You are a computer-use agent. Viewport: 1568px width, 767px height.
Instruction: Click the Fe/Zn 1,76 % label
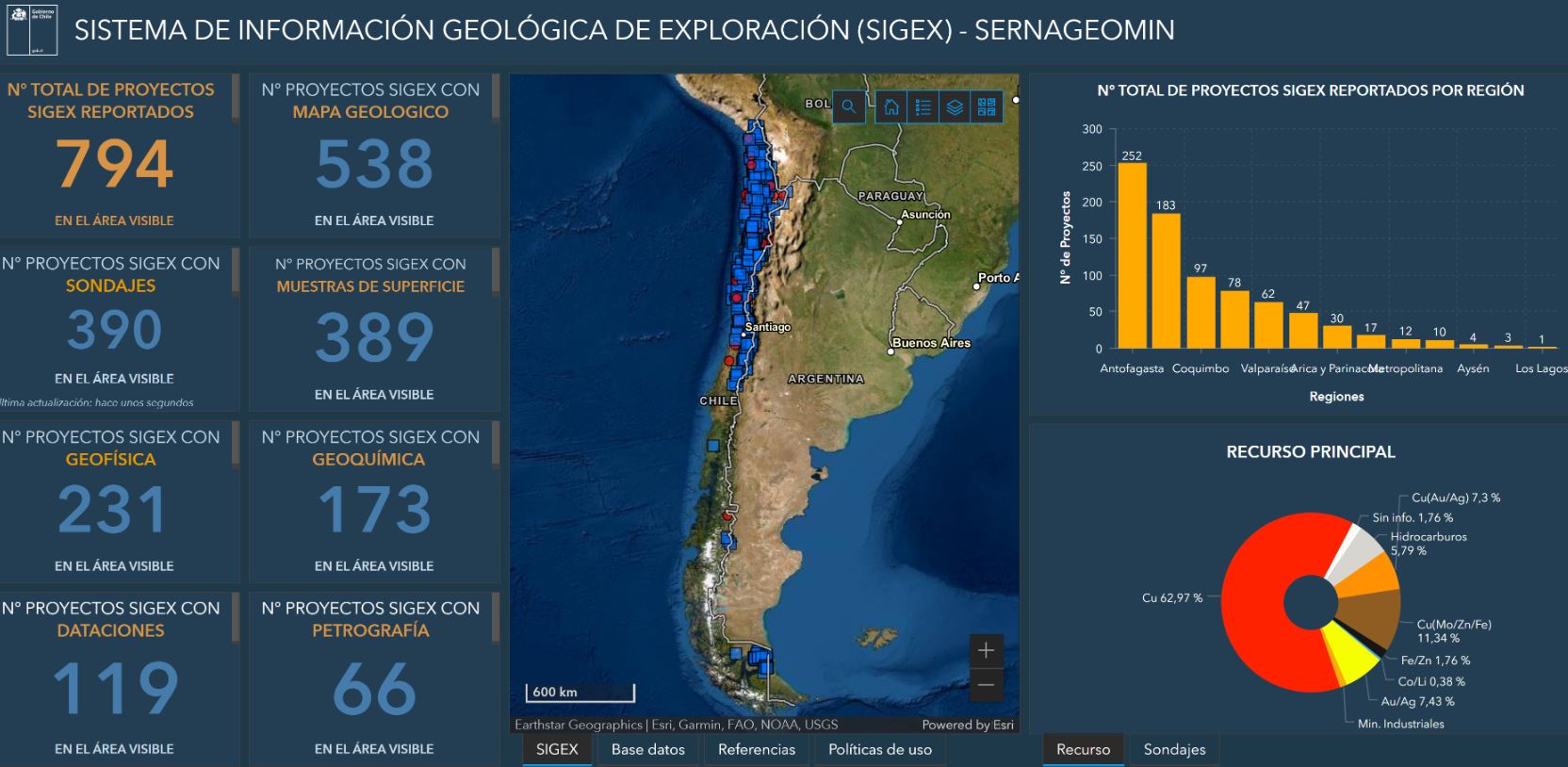pos(1435,661)
